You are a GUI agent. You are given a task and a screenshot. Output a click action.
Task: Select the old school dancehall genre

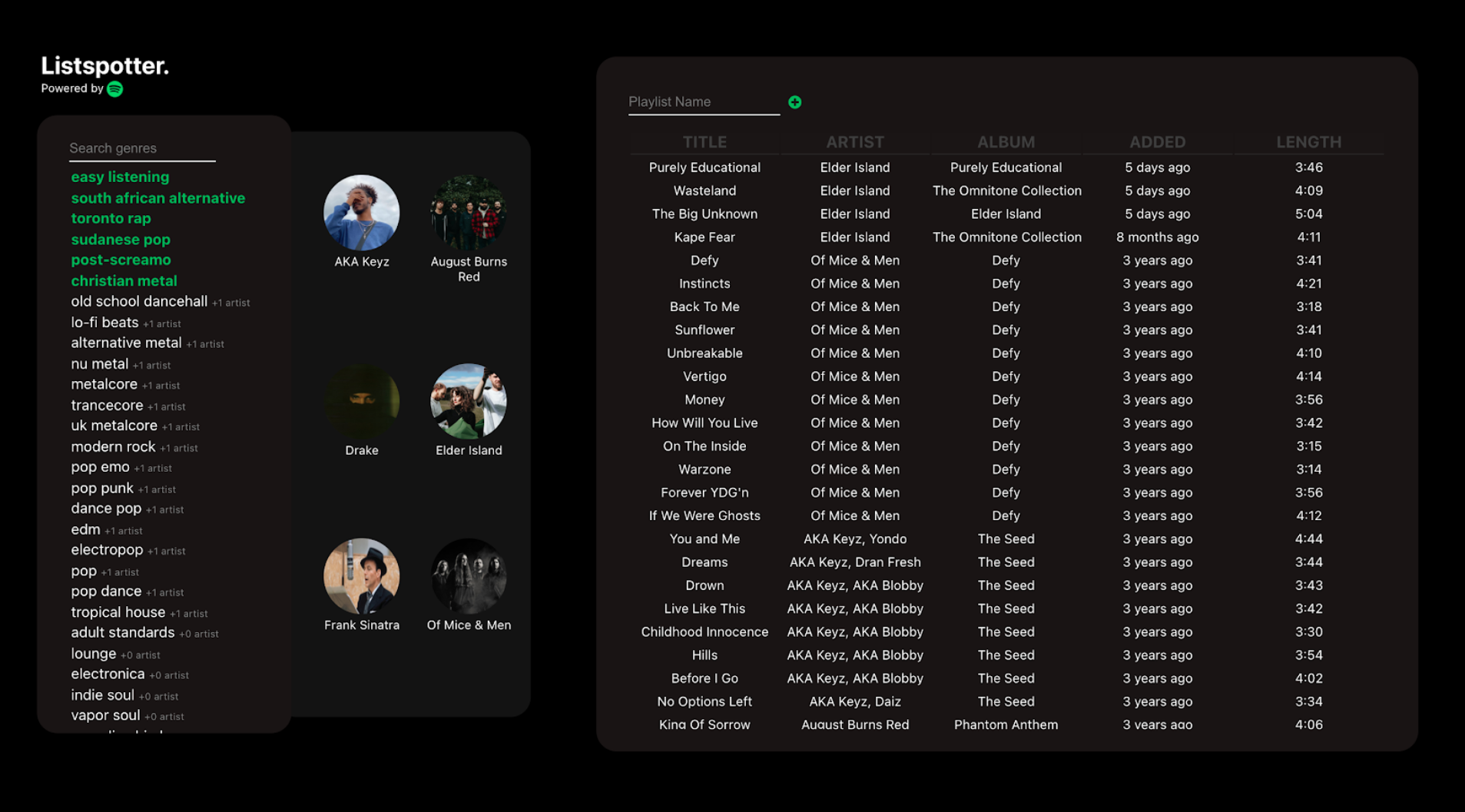(139, 301)
